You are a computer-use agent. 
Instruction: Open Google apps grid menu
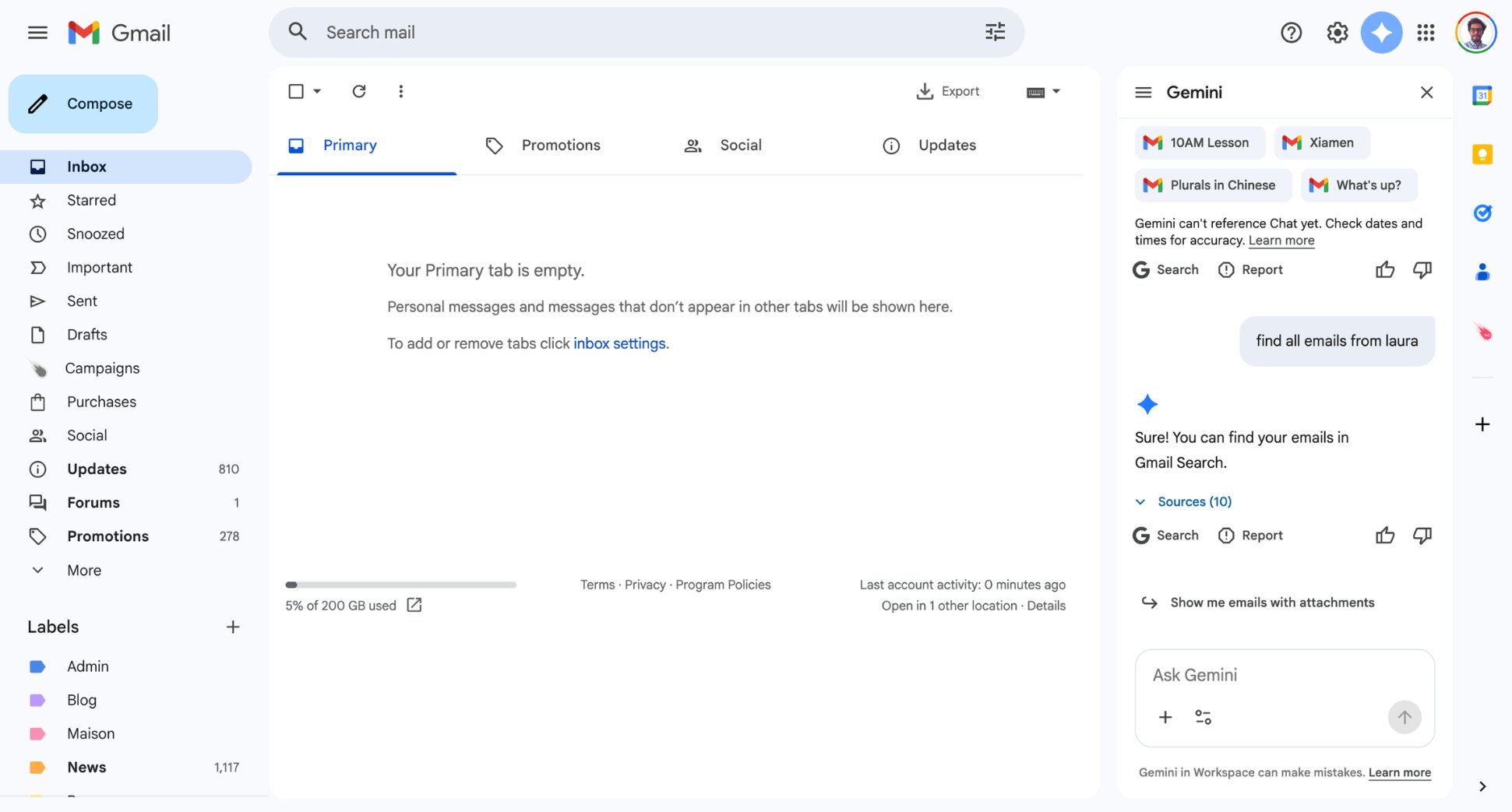point(1426,32)
